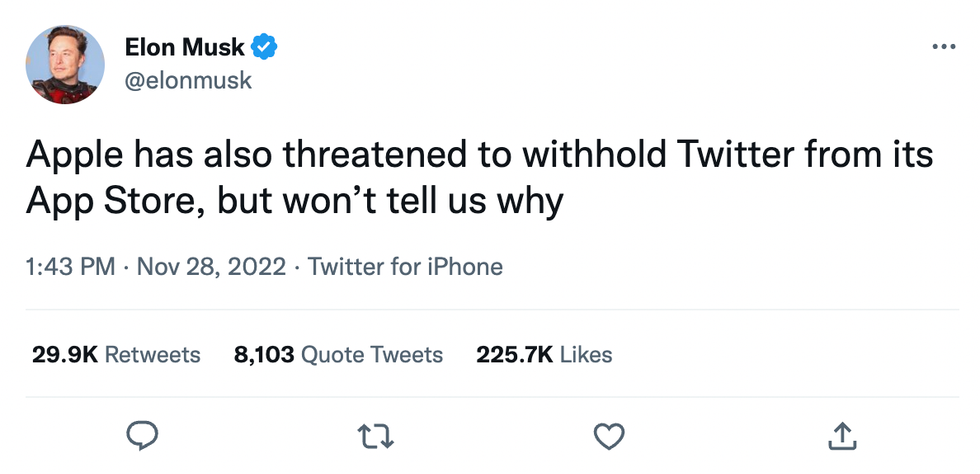Image resolution: width=980 pixels, height=474 pixels.
Task: Open Elon Musk's profile picture
Action: tap(66, 63)
